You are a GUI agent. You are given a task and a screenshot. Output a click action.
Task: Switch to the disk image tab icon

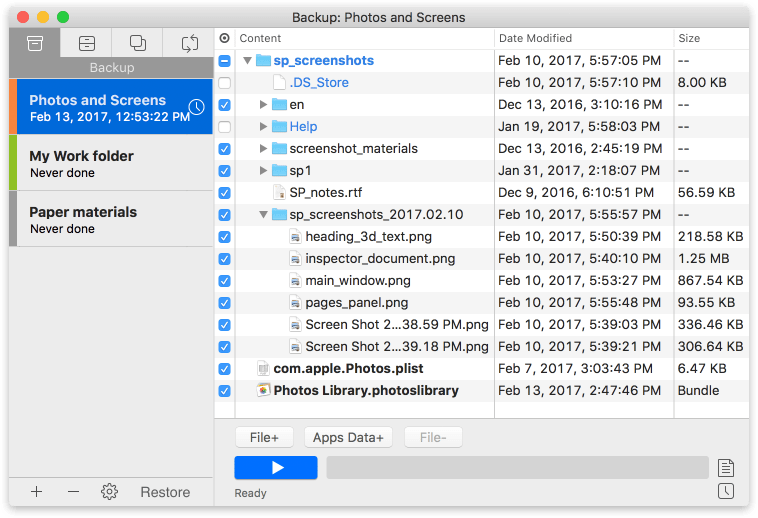87,43
